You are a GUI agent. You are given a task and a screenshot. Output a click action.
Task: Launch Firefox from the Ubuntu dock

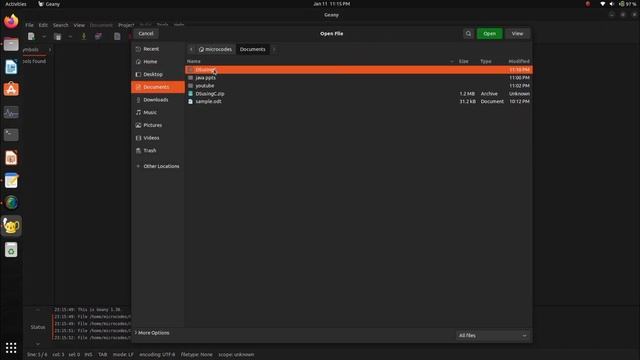click(11, 21)
